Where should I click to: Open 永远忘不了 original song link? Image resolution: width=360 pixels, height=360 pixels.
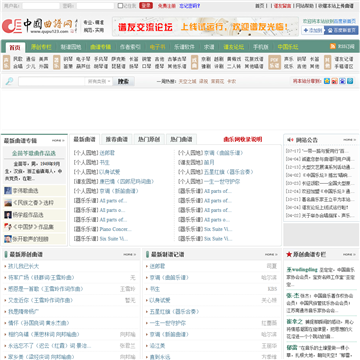[49, 346]
